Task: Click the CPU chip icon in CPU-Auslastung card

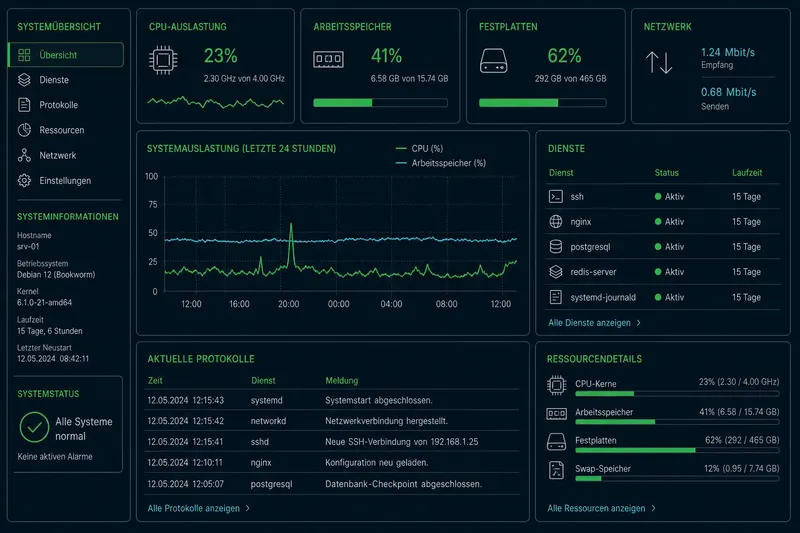Action: (163, 60)
